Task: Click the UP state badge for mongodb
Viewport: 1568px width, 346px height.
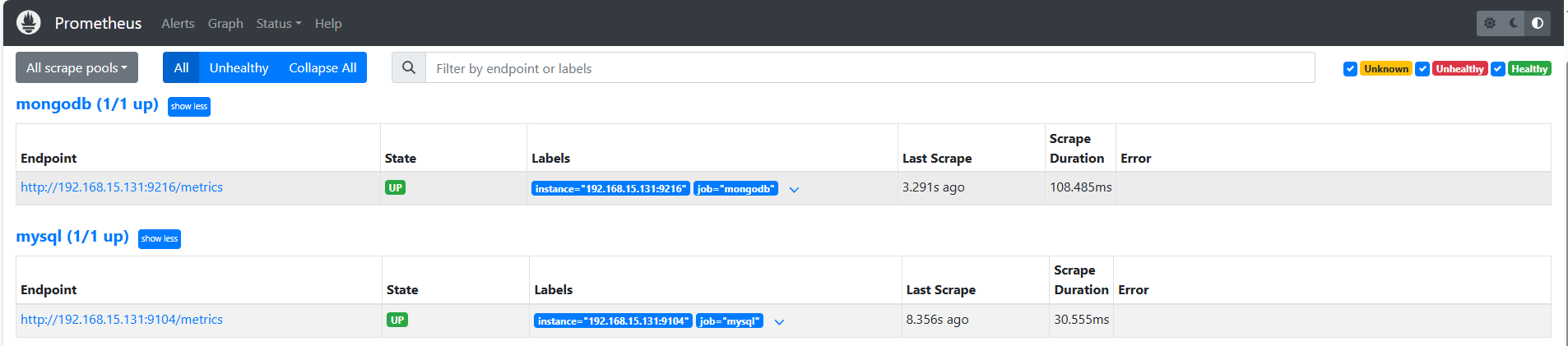Action: [x=396, y=188]
